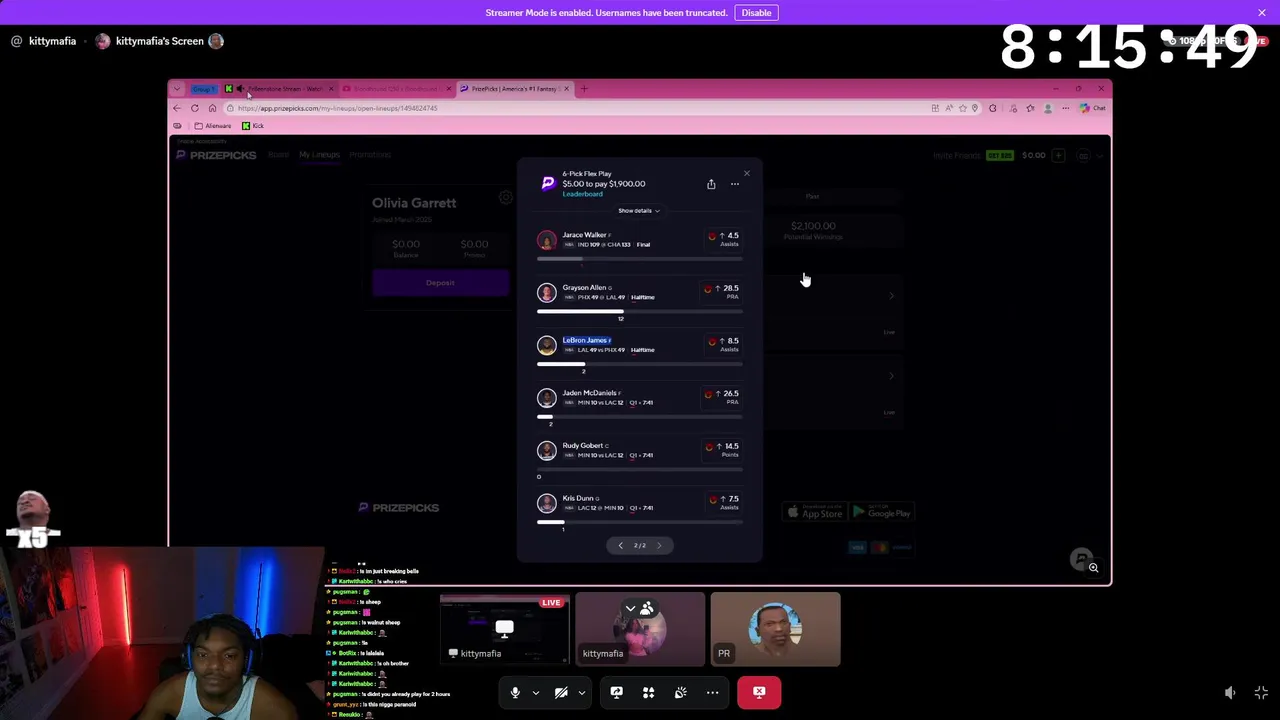Open the Alienware bookmarks folder
The image size is (1280, 720).
[x=213, y=126]
